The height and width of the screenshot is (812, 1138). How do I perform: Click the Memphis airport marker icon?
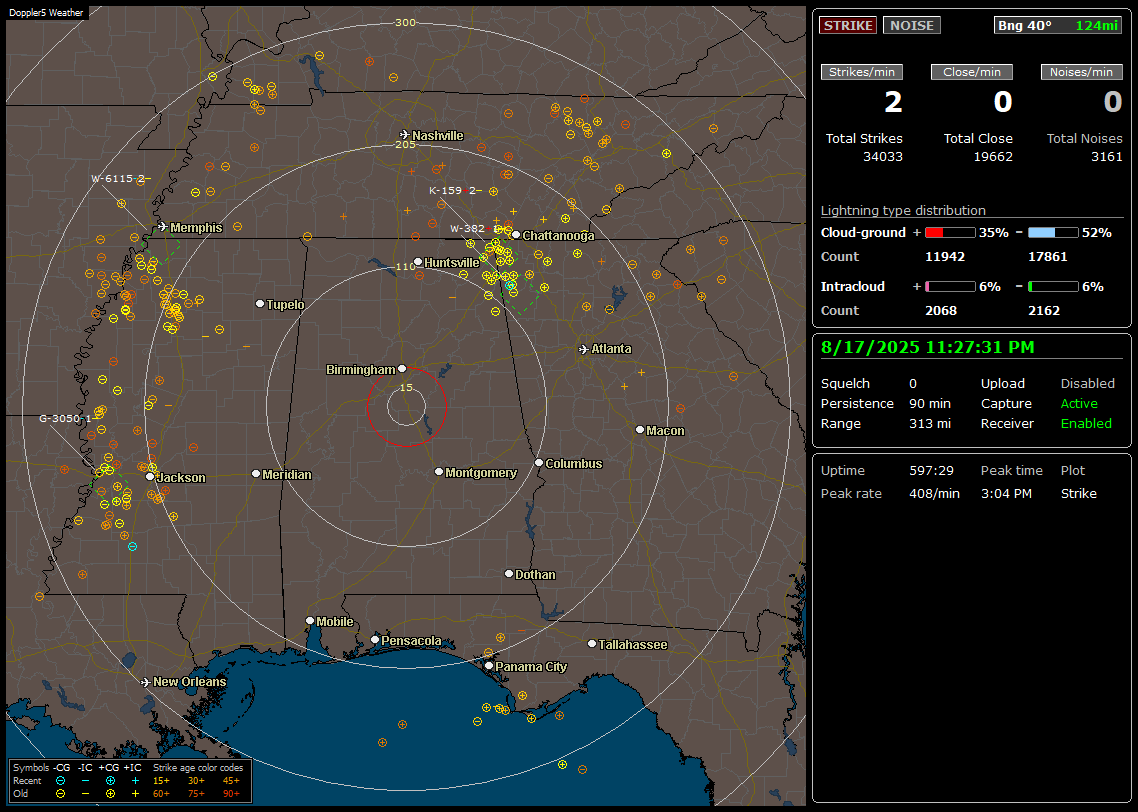click(x=162, y=227)
